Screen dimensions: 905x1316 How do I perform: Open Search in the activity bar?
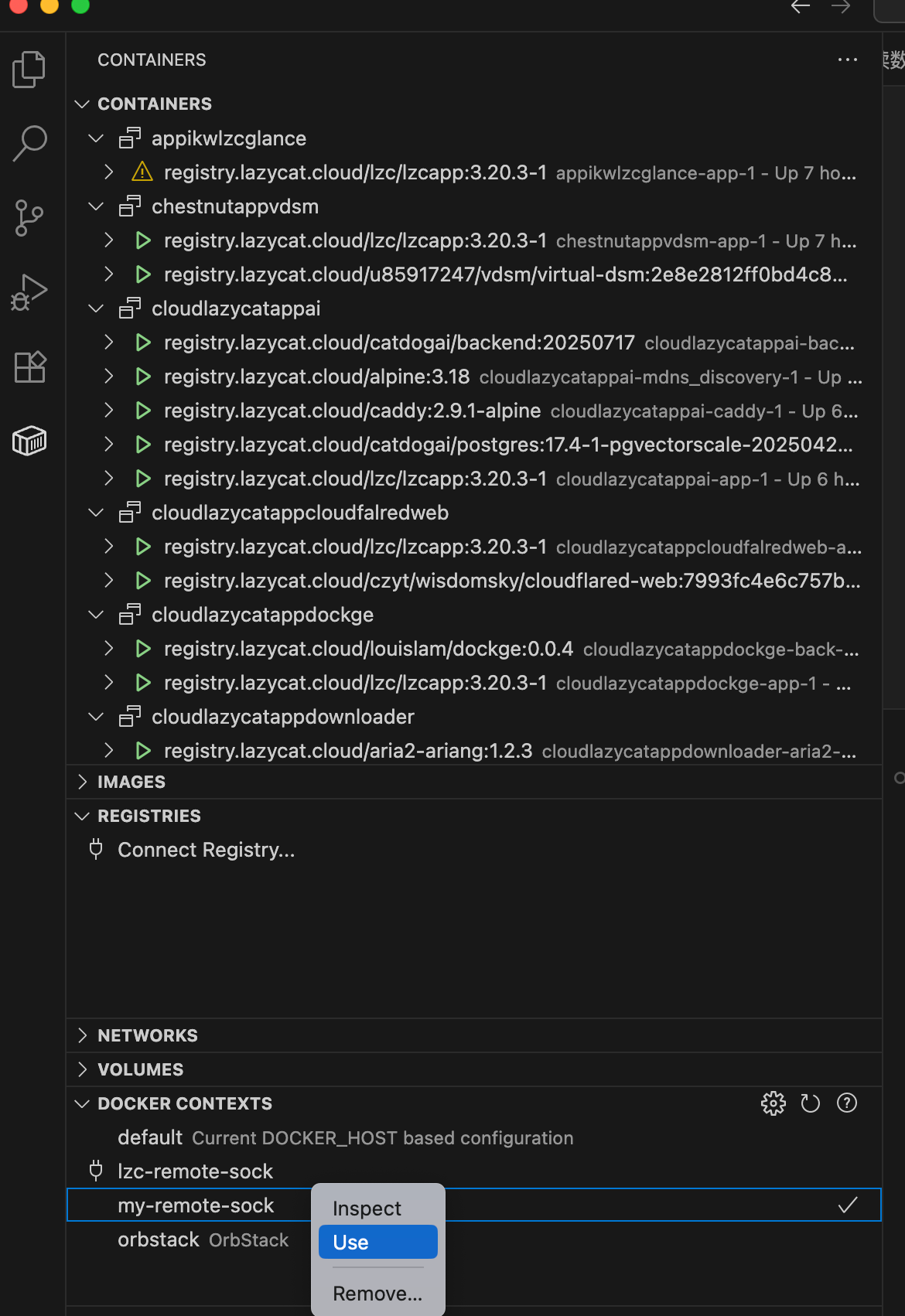tap(29, 142)
